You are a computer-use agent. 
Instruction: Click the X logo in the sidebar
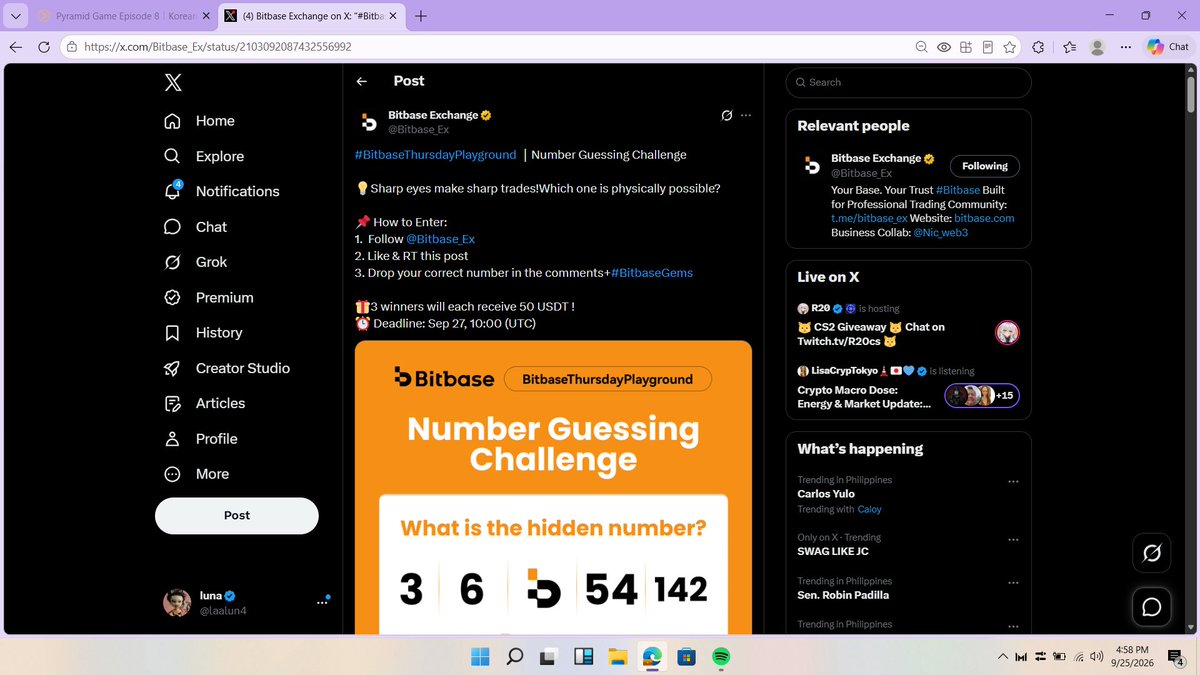point(173,83)
